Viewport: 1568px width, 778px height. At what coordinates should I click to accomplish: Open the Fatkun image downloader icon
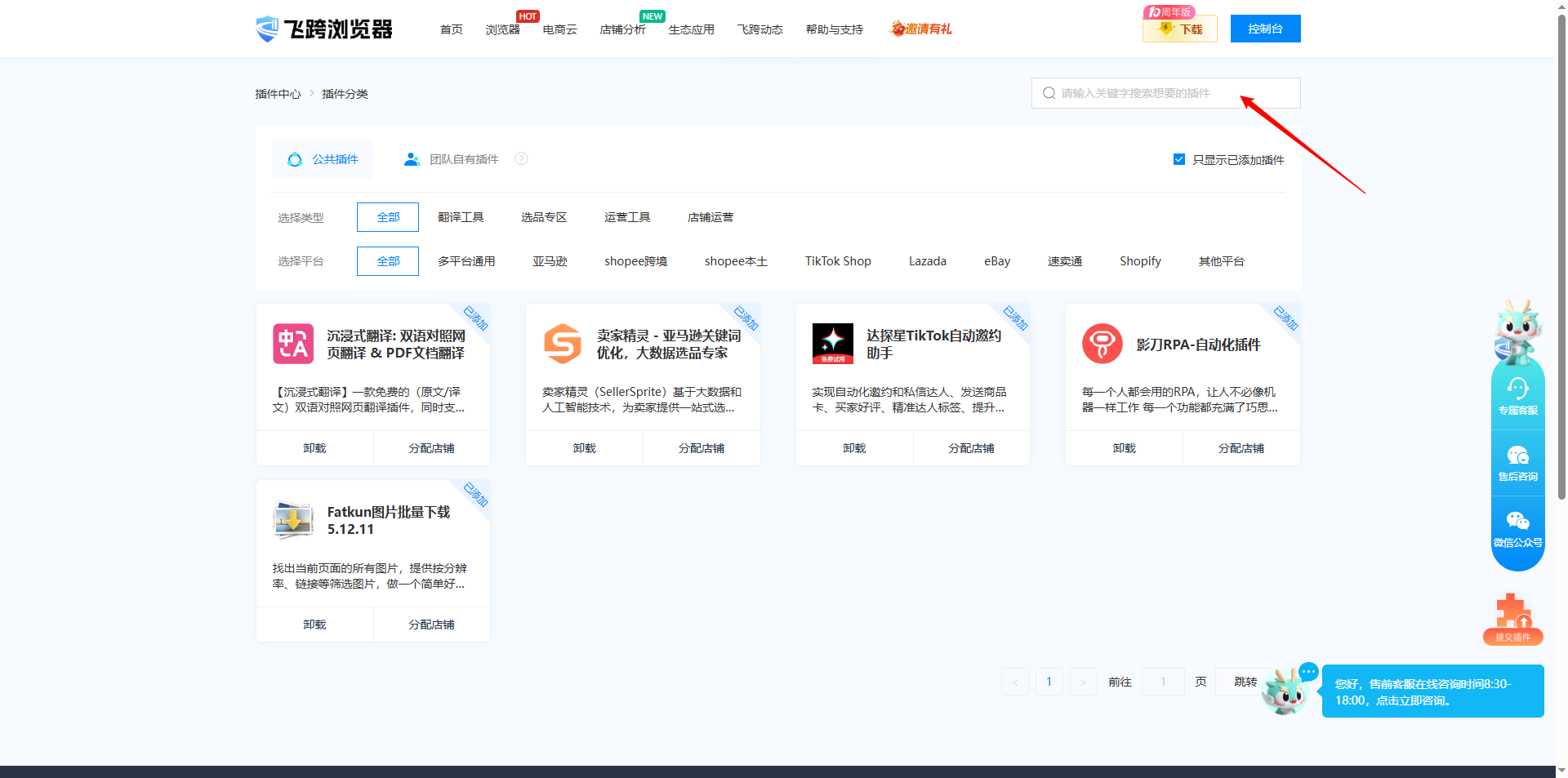(292, 520)
